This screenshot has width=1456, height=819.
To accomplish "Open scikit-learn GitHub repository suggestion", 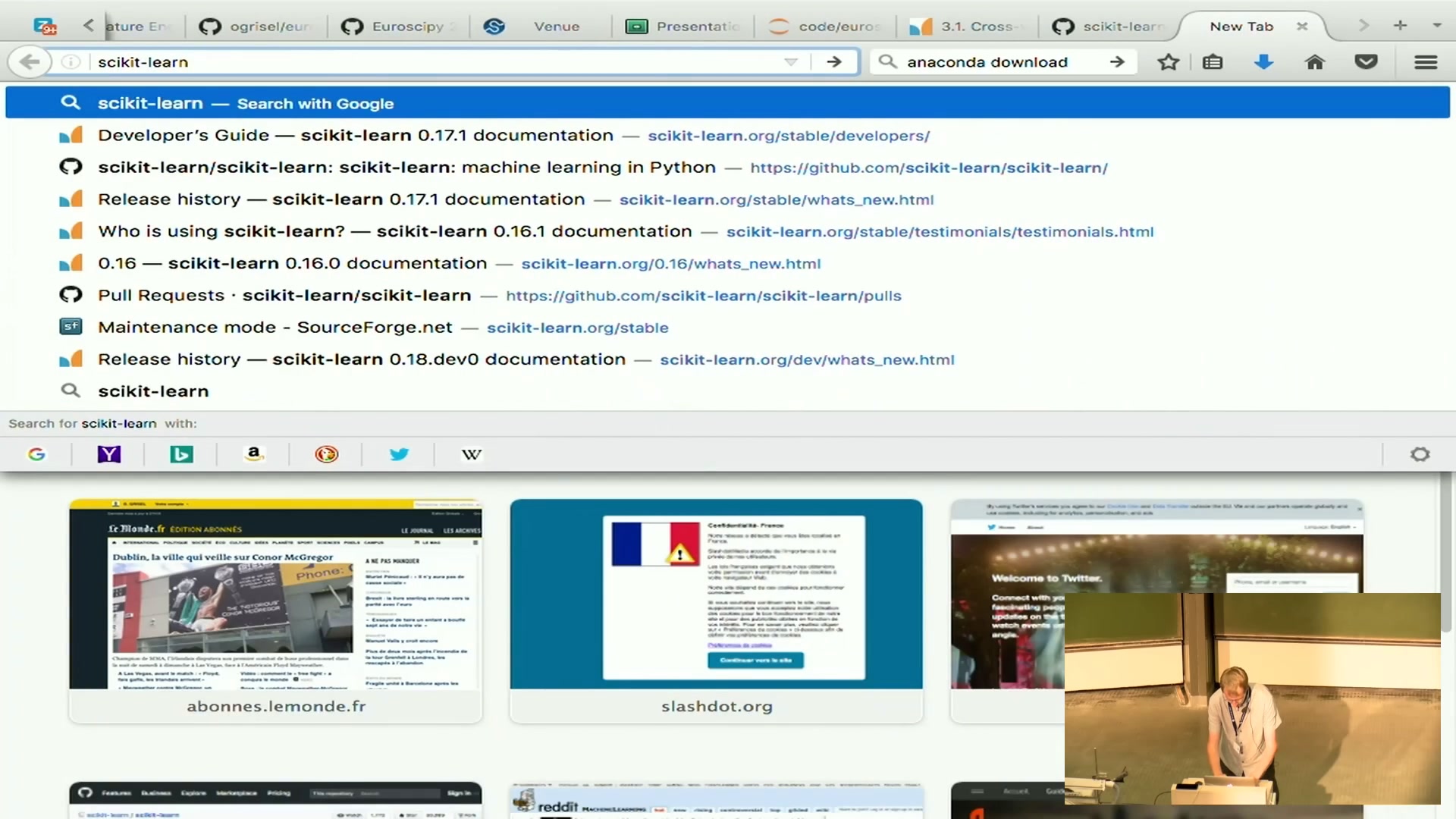I will pyautogui.click(x=727, y=167).
